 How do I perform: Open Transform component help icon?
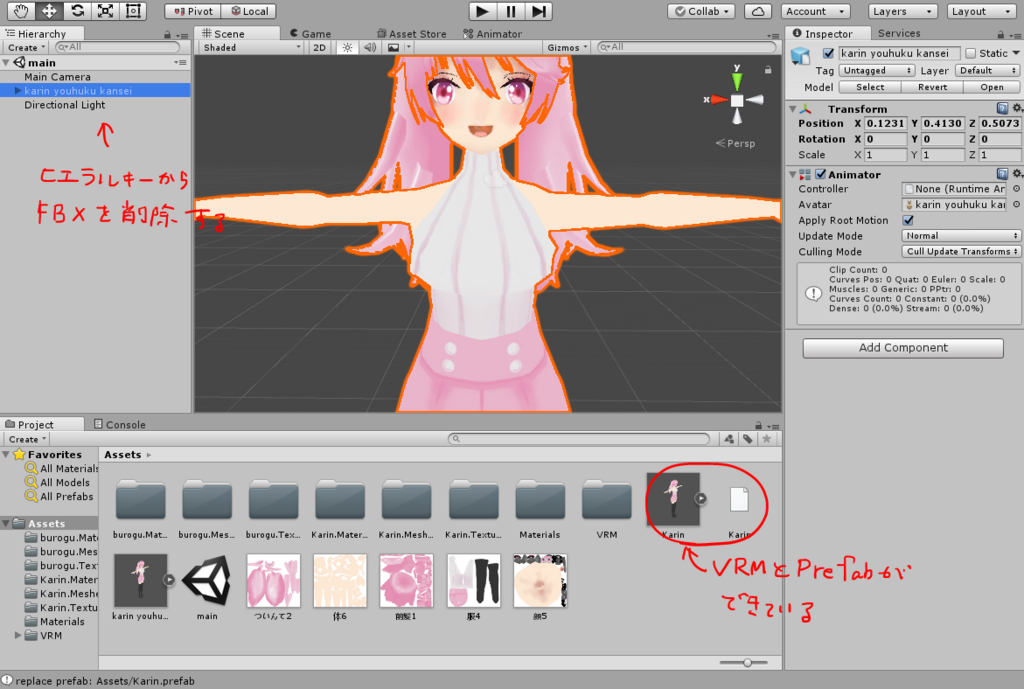pos(1002,108)
